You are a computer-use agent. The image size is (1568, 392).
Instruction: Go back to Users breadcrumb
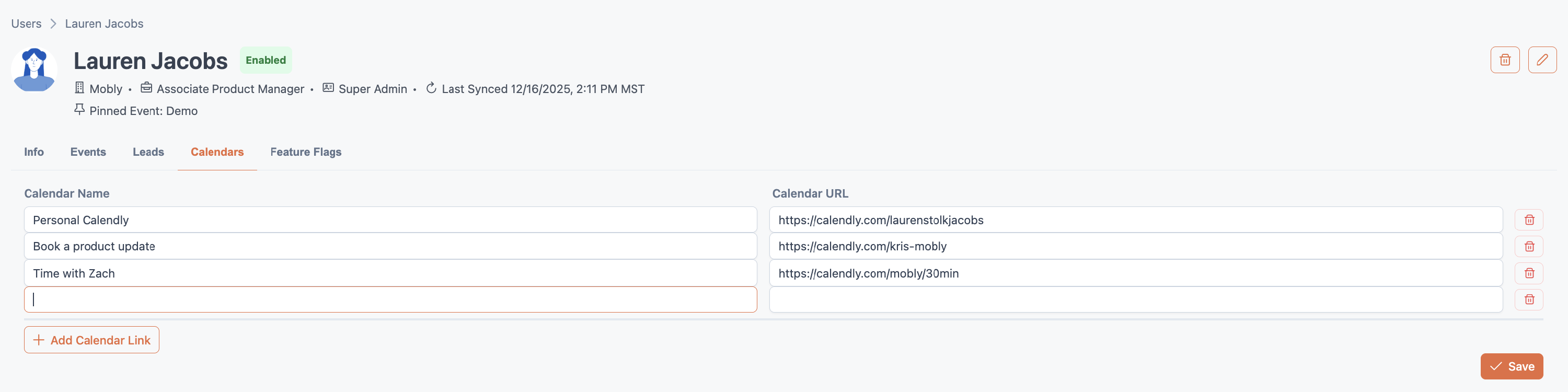pyautogui.click(x=26, y=24)
